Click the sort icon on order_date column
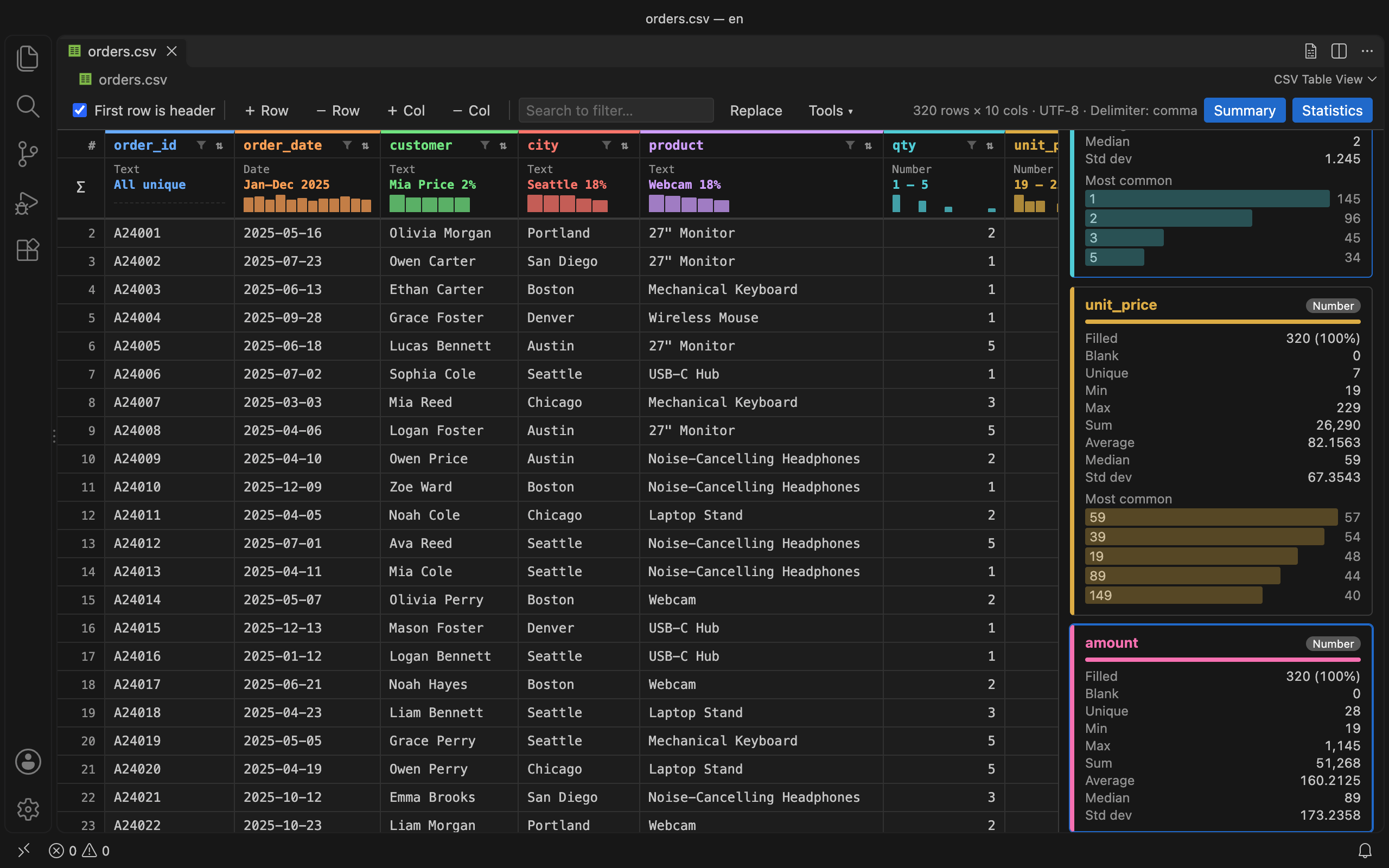Viewport: 1389px width, 868px height. 365,145
